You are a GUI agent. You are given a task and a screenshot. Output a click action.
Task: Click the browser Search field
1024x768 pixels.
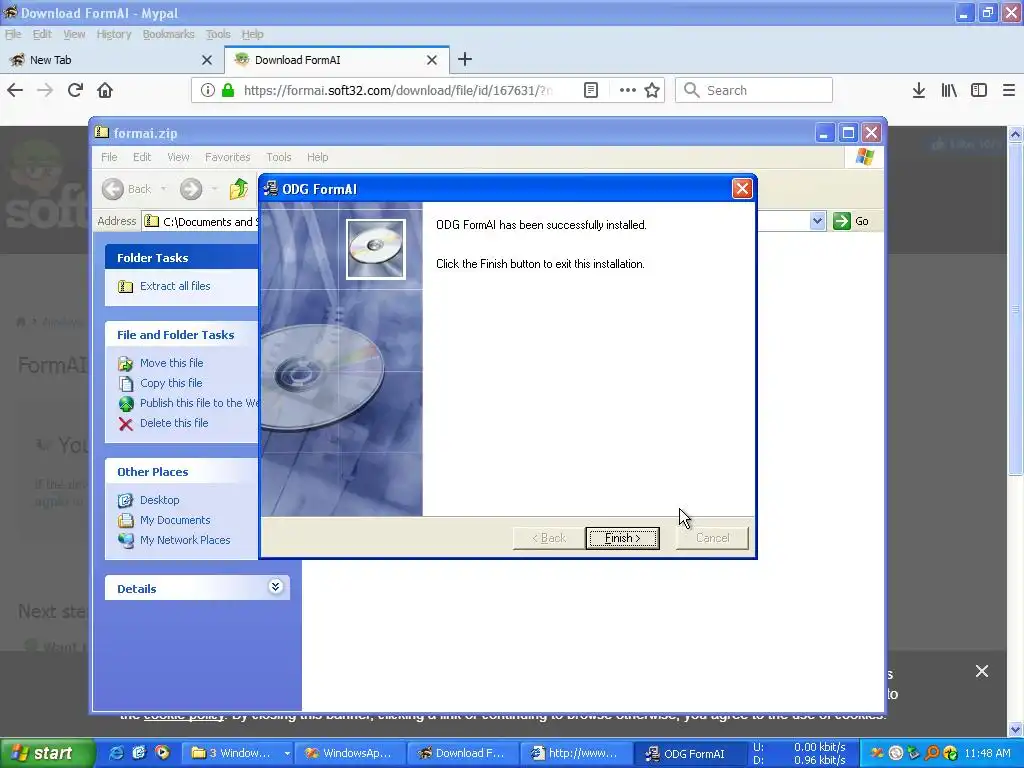[x=754, y=90]
